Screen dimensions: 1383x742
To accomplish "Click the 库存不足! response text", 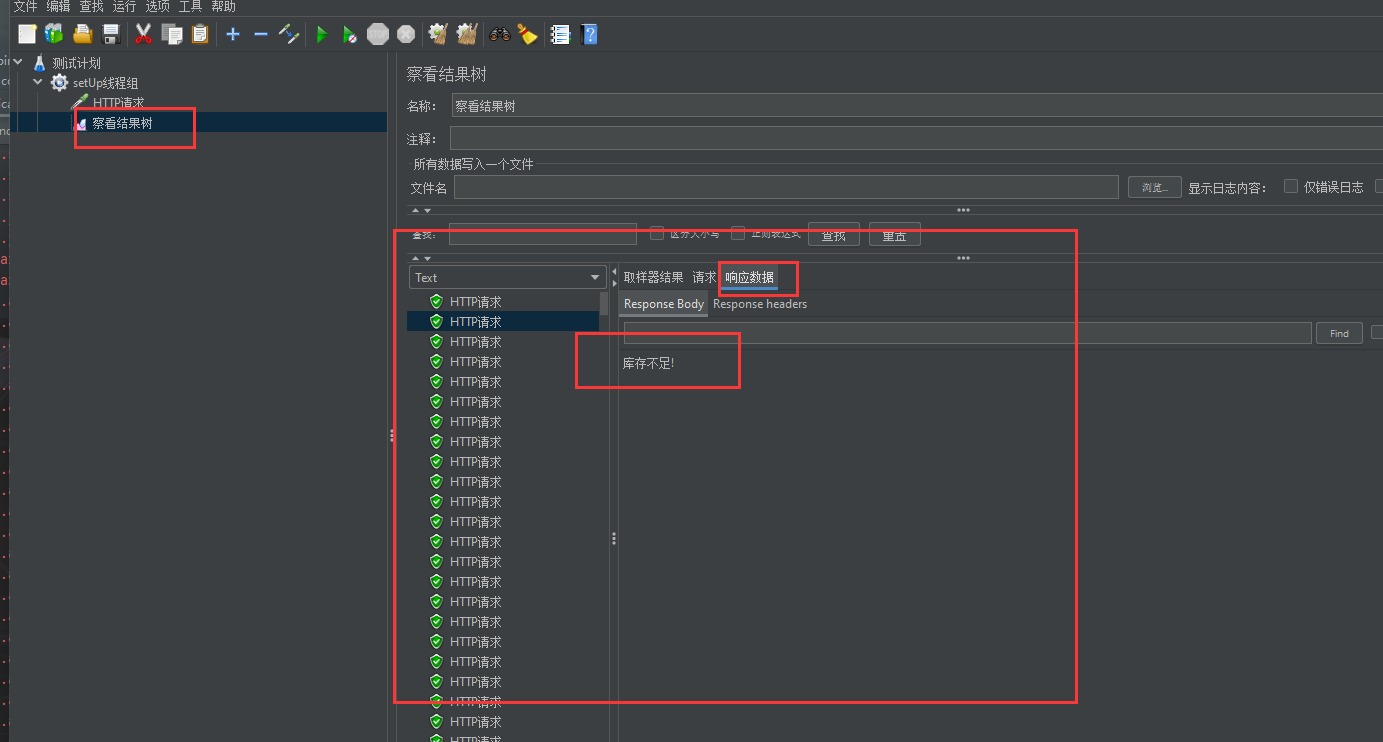I will coord(649,362).
